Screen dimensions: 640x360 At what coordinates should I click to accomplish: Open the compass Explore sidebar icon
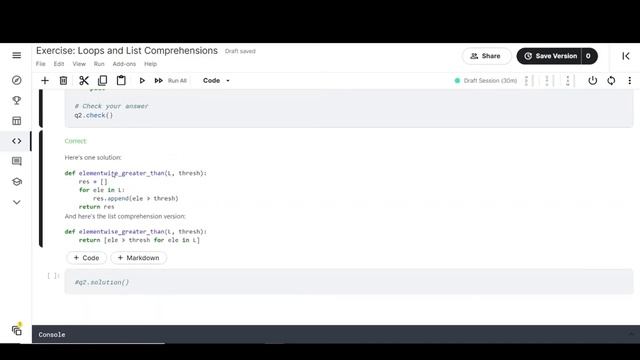[x=17, y=80]
